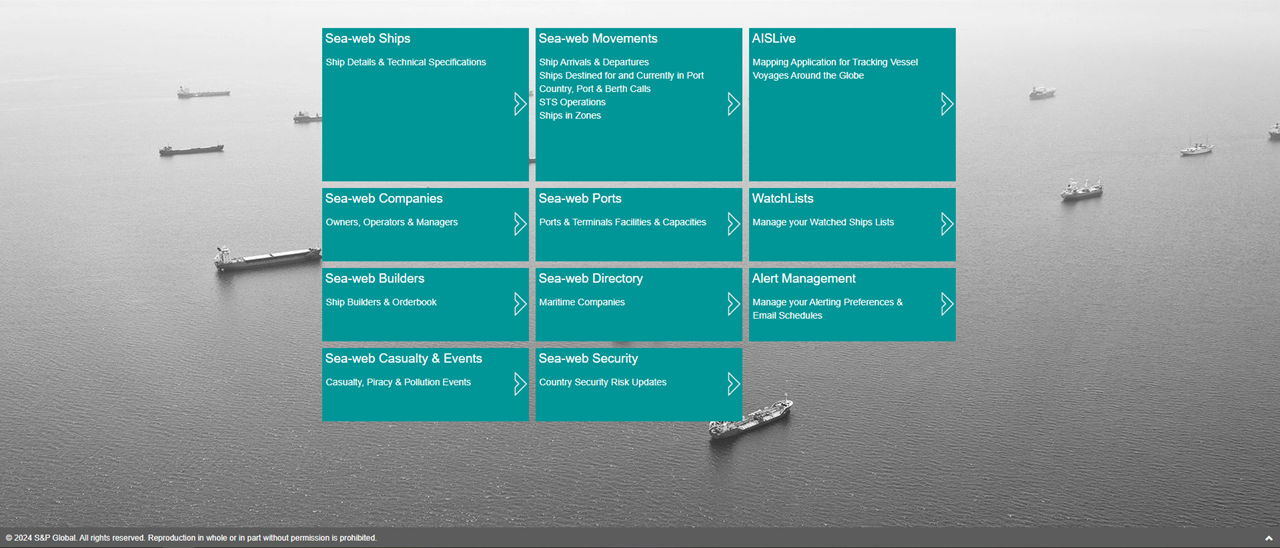
Task: Open the Sea-web Ports heading
Action: pos(580,199)
